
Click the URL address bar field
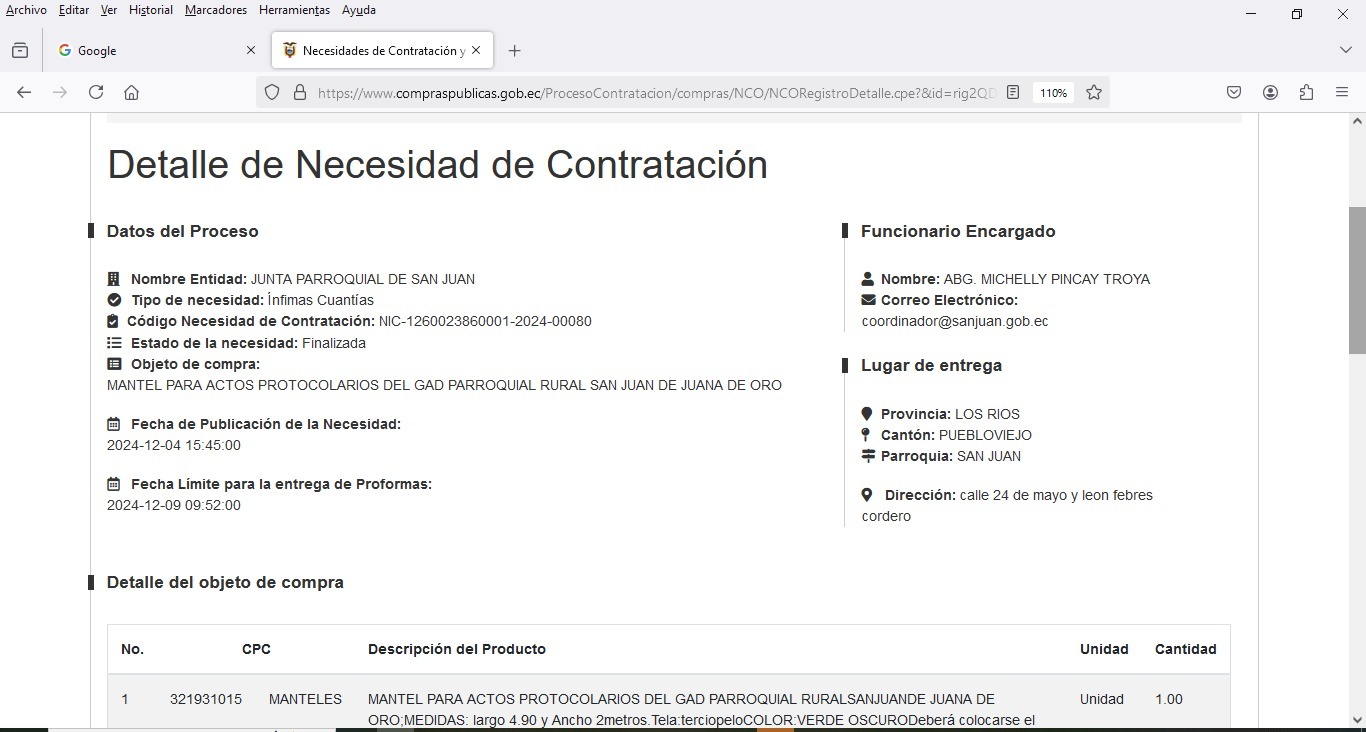(650, 92)
